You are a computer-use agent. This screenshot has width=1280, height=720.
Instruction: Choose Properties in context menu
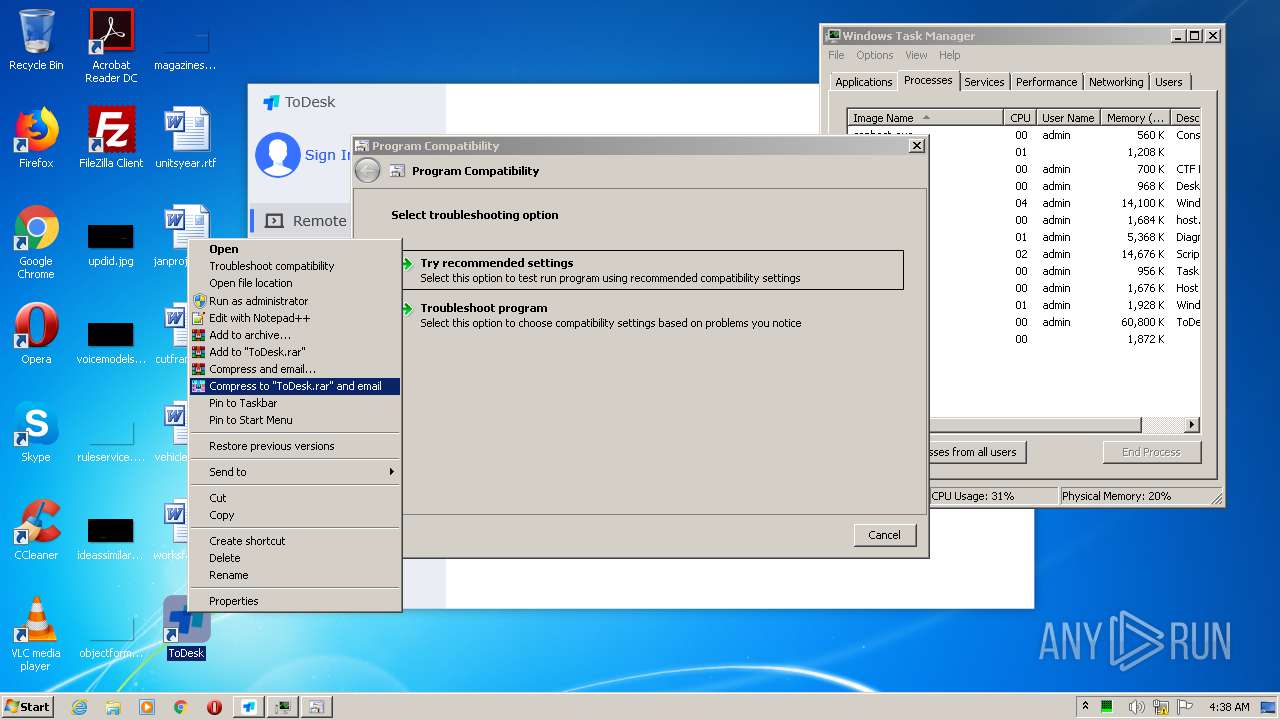295,601
